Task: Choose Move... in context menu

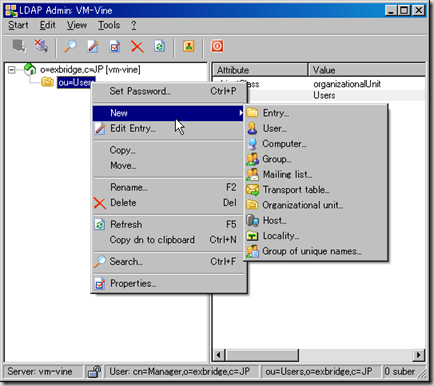Action: [x=169, y=165]
